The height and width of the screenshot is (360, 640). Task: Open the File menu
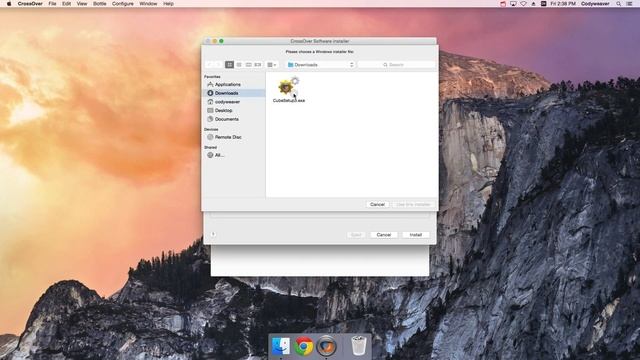pyautogui.click(x=52, y=4)
